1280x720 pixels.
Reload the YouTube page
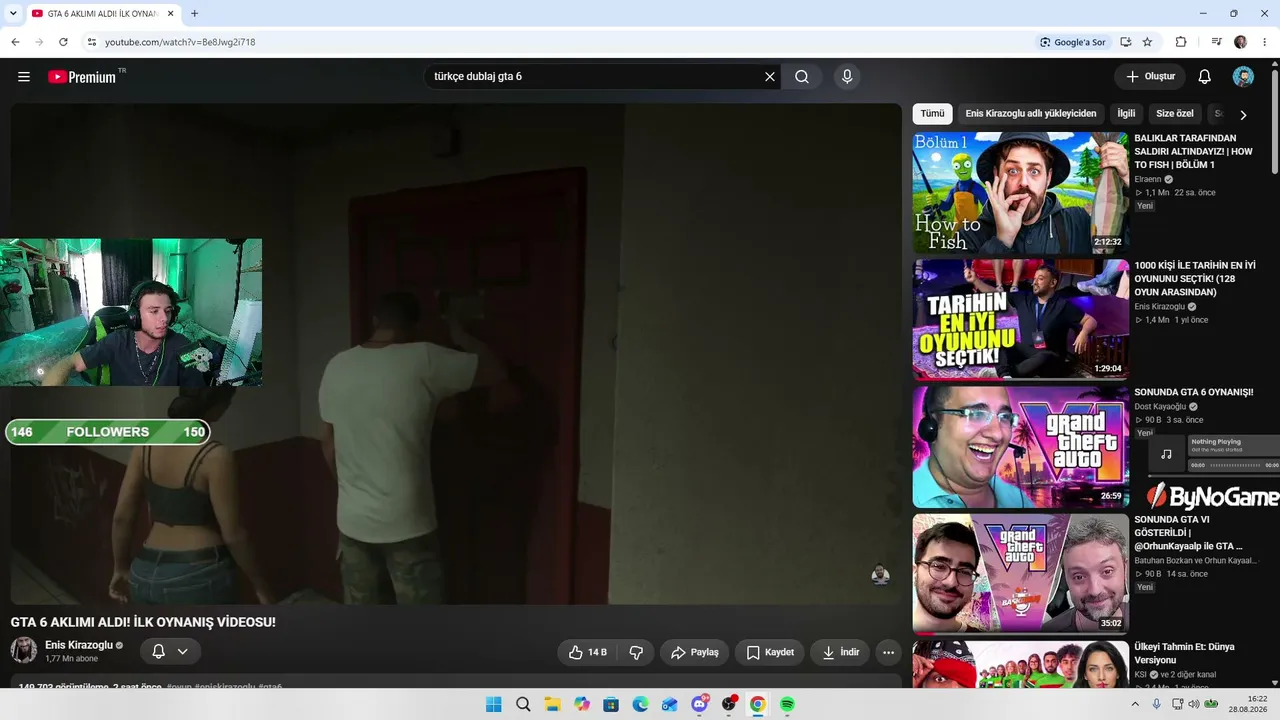[x=63, y=42]
